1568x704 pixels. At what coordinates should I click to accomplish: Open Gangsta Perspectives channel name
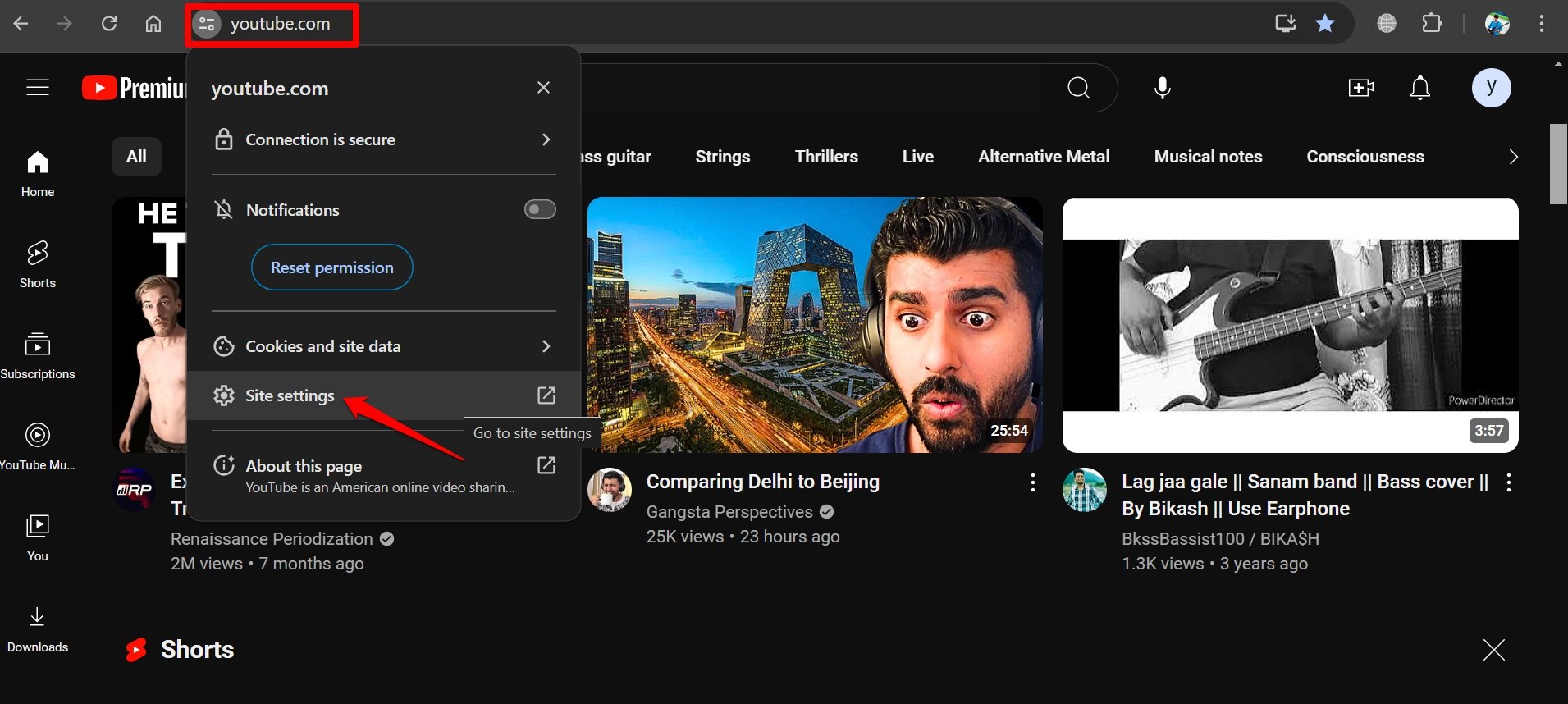click(729, 512)
